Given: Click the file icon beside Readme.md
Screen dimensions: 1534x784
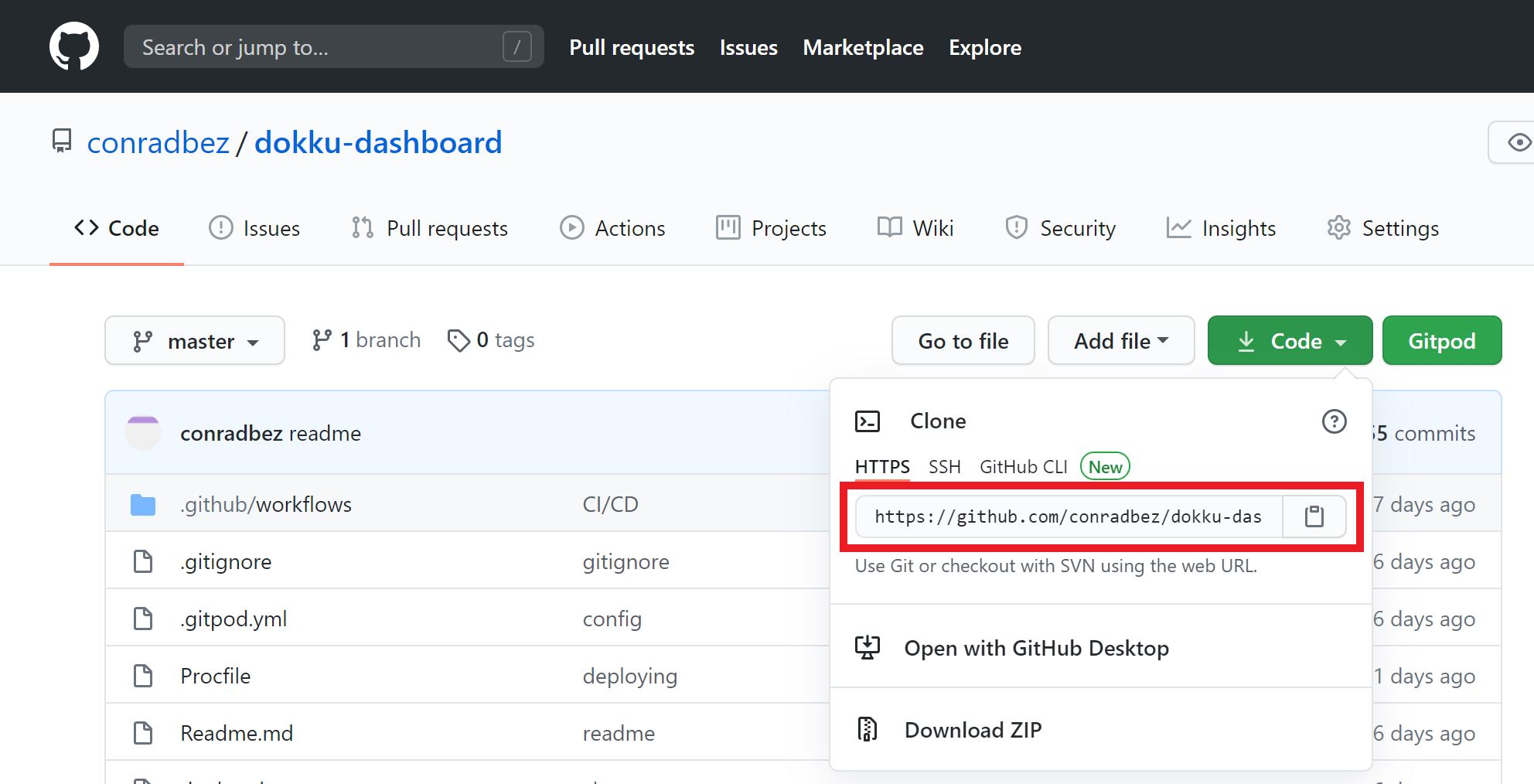Looking at the screenshot, I should (x=143, y=733).
